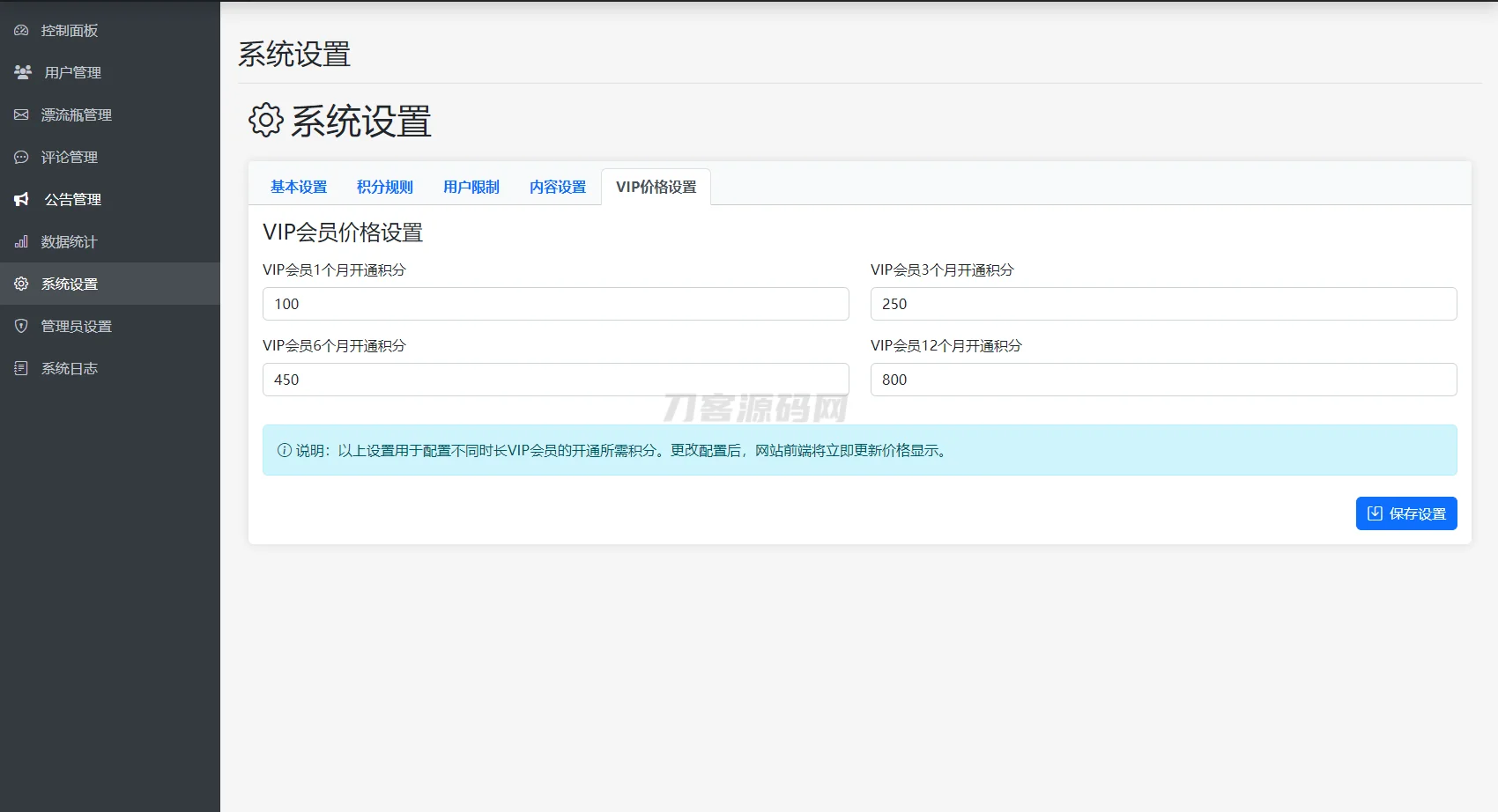
Task: Switch to the 基本设置 tab
Action: click(299, 187)
